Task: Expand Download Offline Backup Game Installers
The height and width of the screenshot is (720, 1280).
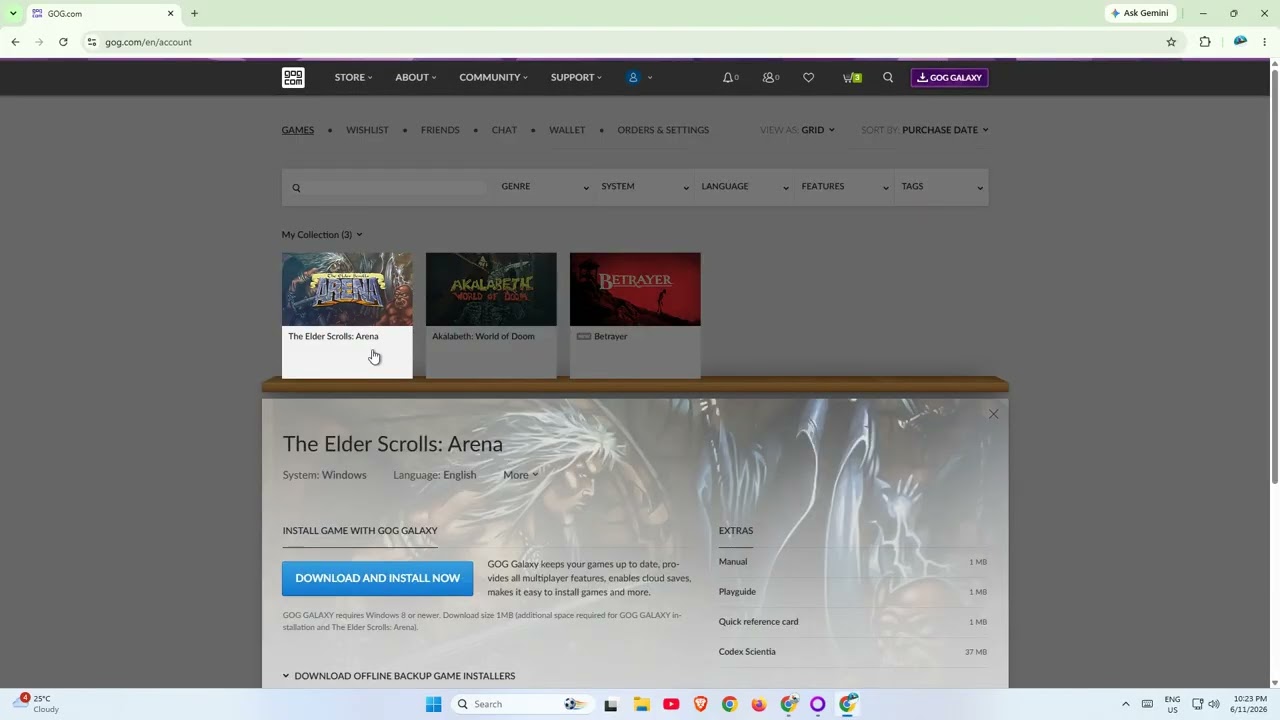Action: [x=399, y=676]
